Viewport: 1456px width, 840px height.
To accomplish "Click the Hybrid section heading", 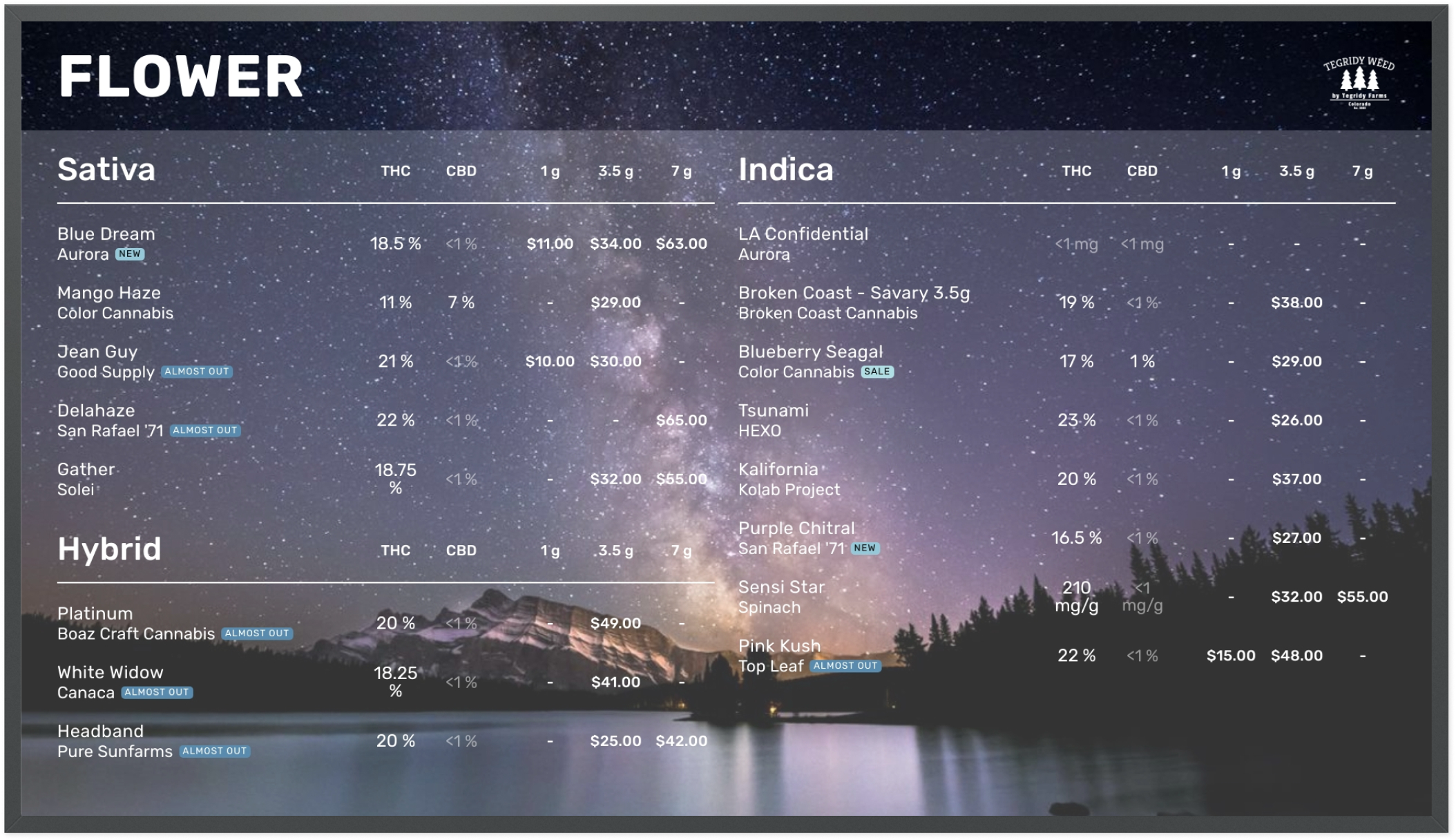I will 109,549.
